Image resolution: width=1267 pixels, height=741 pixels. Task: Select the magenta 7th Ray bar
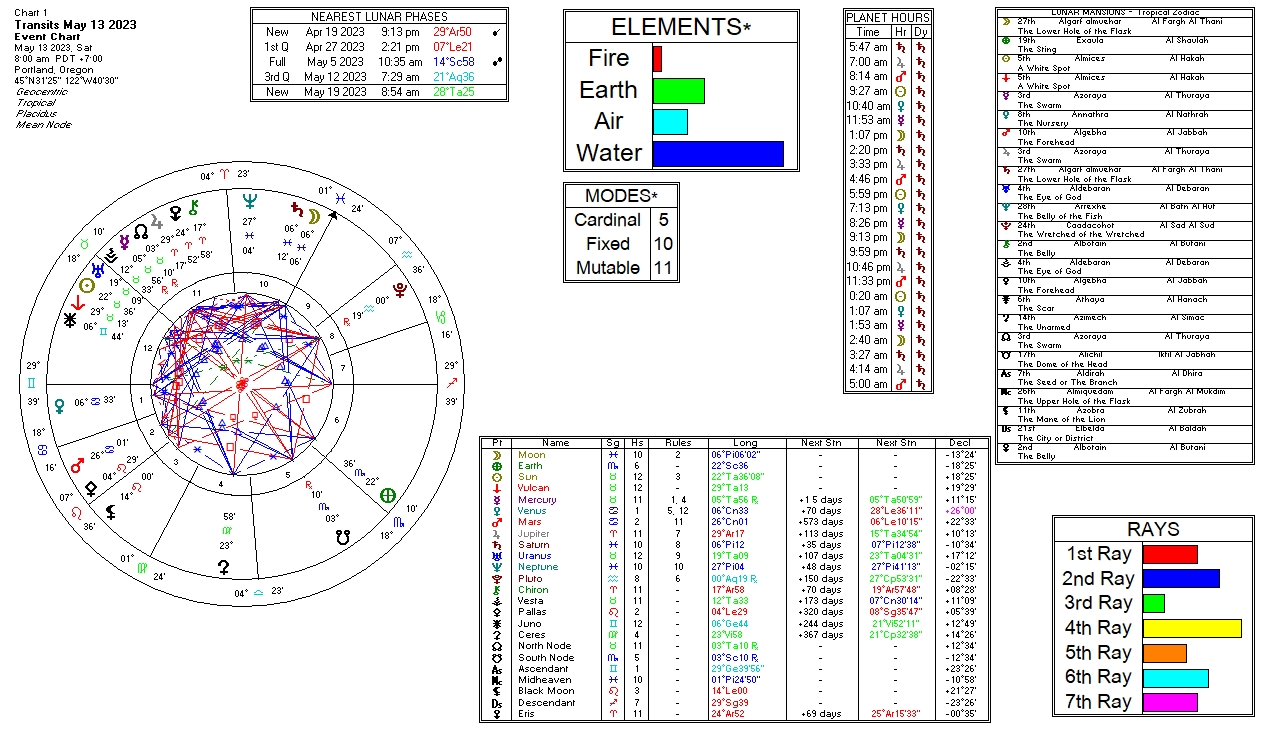pos(1170,702)
